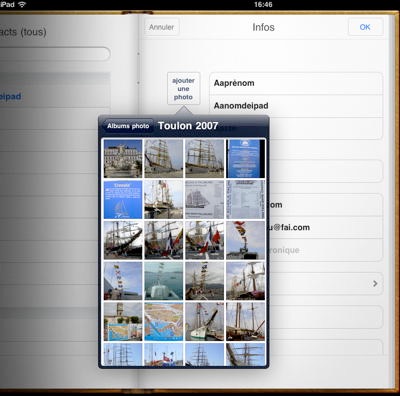This screenshot has width=400, height=396.
Task: Select the green sea harbor view thumbnail
Action: 163,281
